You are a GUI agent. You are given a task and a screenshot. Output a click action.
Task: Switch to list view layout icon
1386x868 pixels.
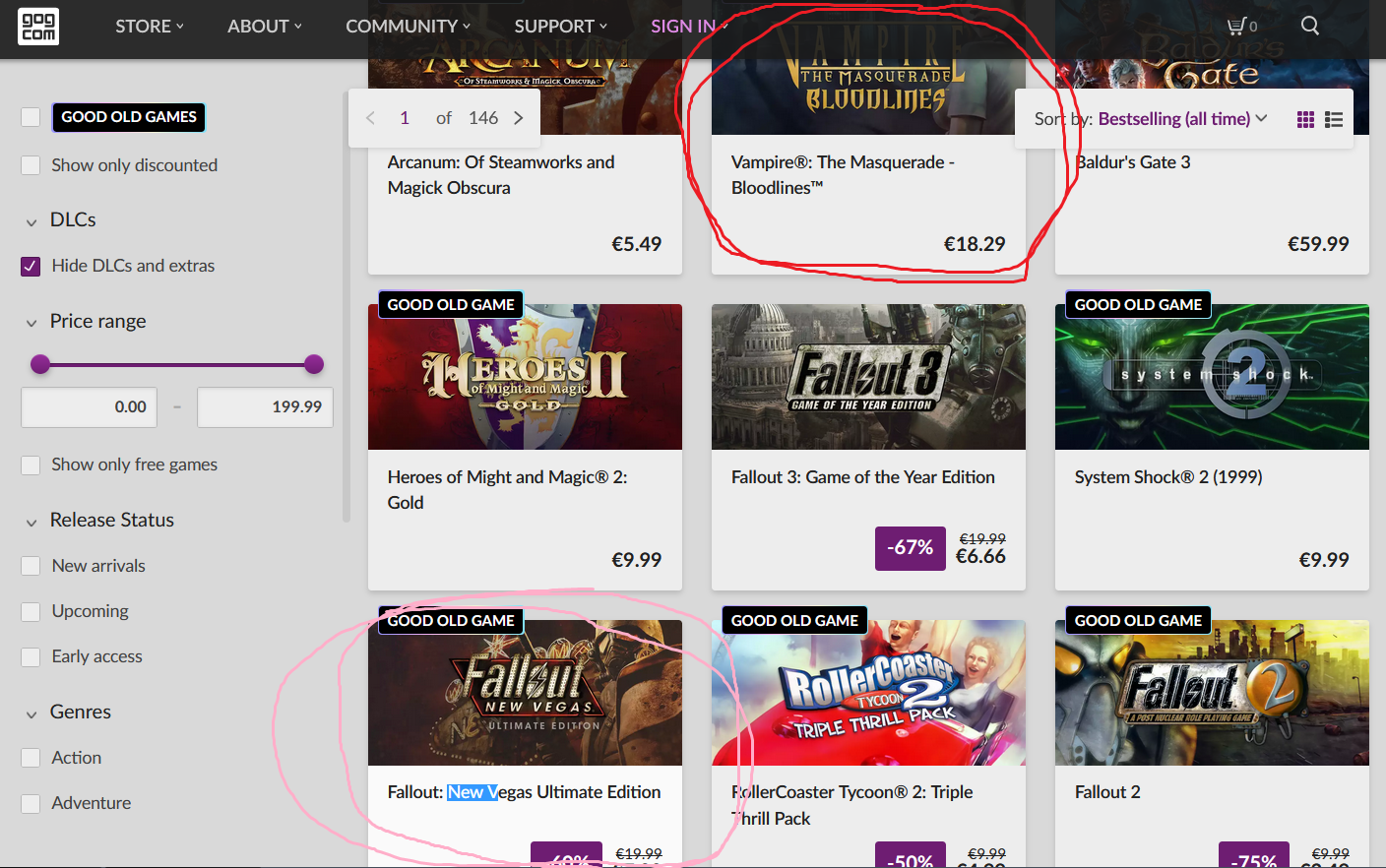pyautogui.click(x=1334, y=119)
